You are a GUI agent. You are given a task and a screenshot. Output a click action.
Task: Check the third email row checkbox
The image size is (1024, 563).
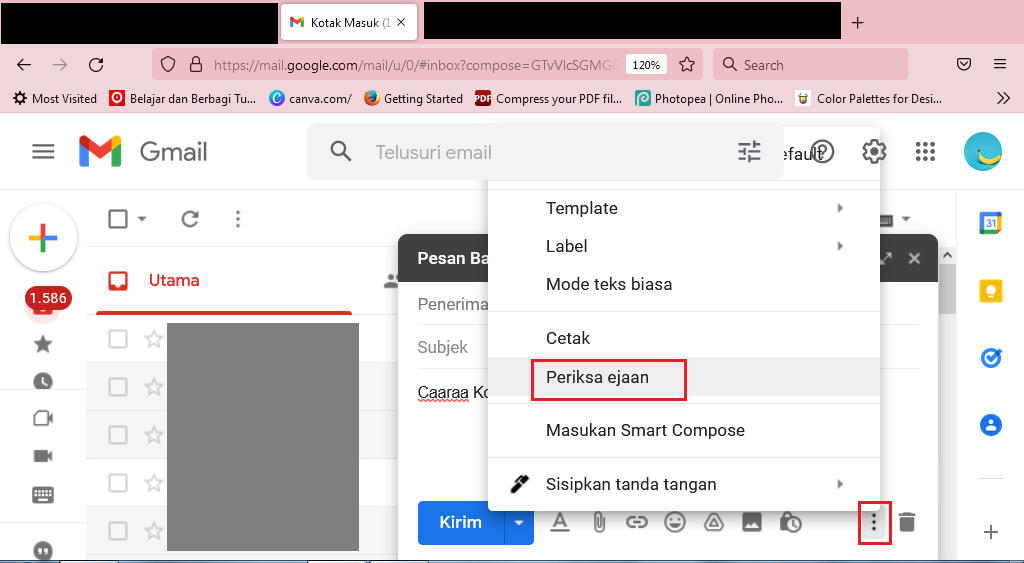click(x=118, y=435)
